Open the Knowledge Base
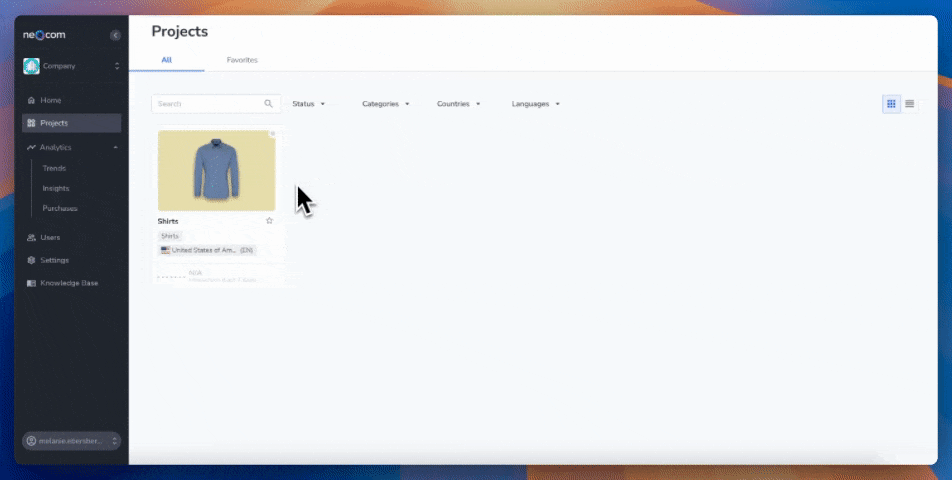Screen dimensions: 952x480 68,283
